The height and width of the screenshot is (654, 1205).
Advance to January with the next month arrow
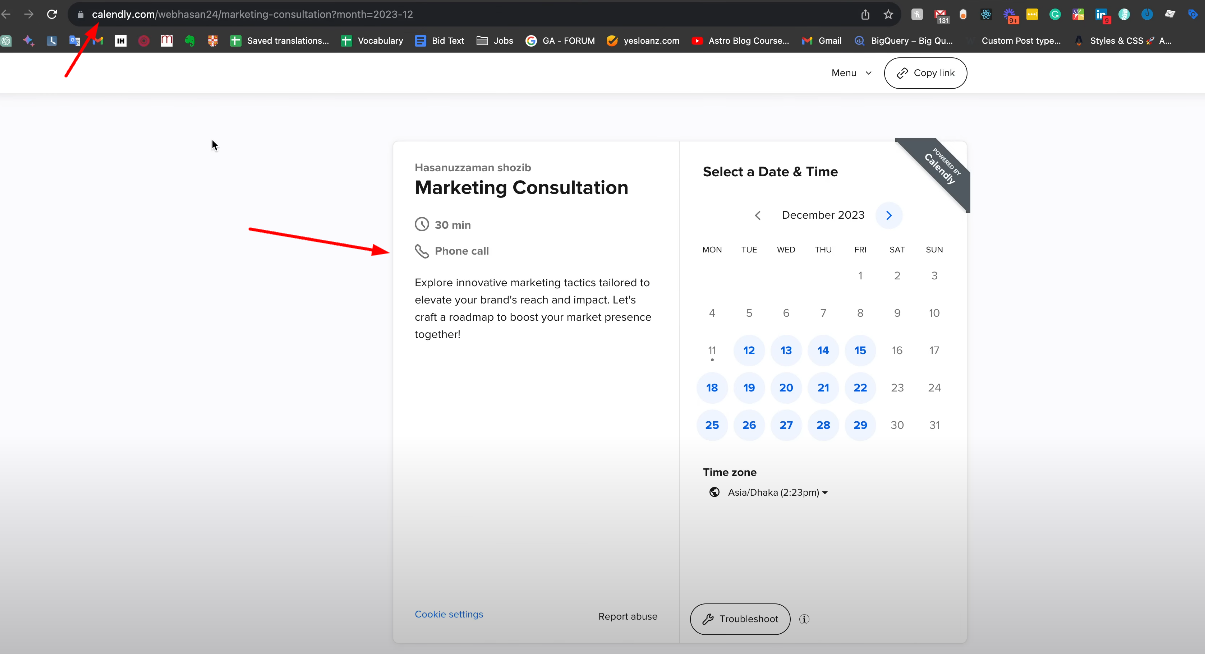(888, 214)
